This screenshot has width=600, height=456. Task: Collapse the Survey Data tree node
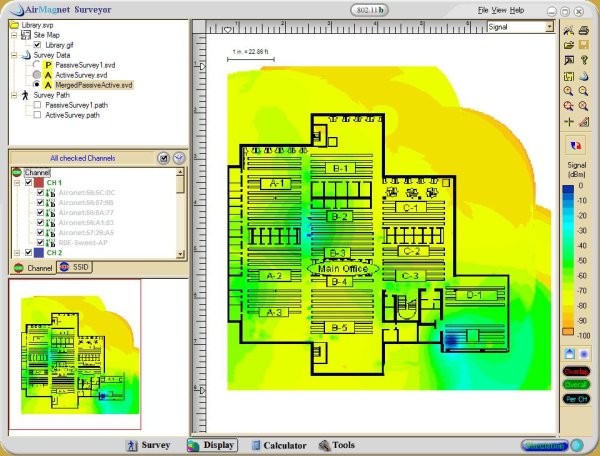14,55
